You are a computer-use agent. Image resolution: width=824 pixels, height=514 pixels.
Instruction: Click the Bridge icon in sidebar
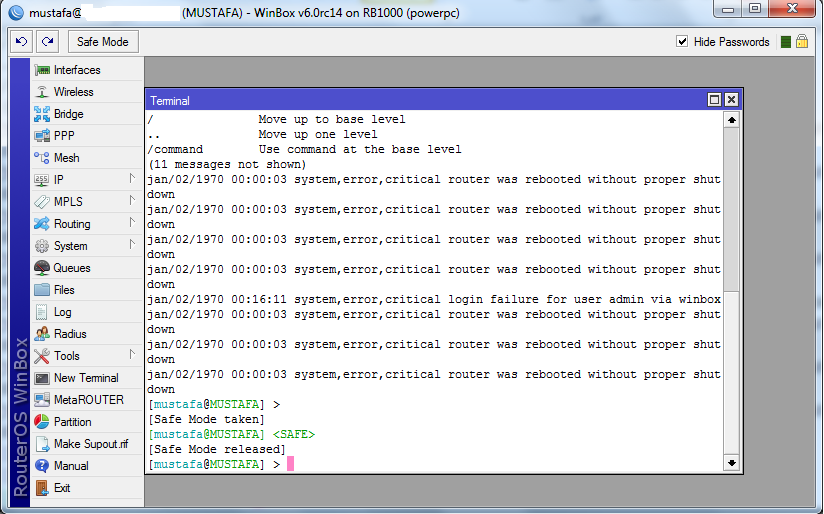click(x=42, y=114)
